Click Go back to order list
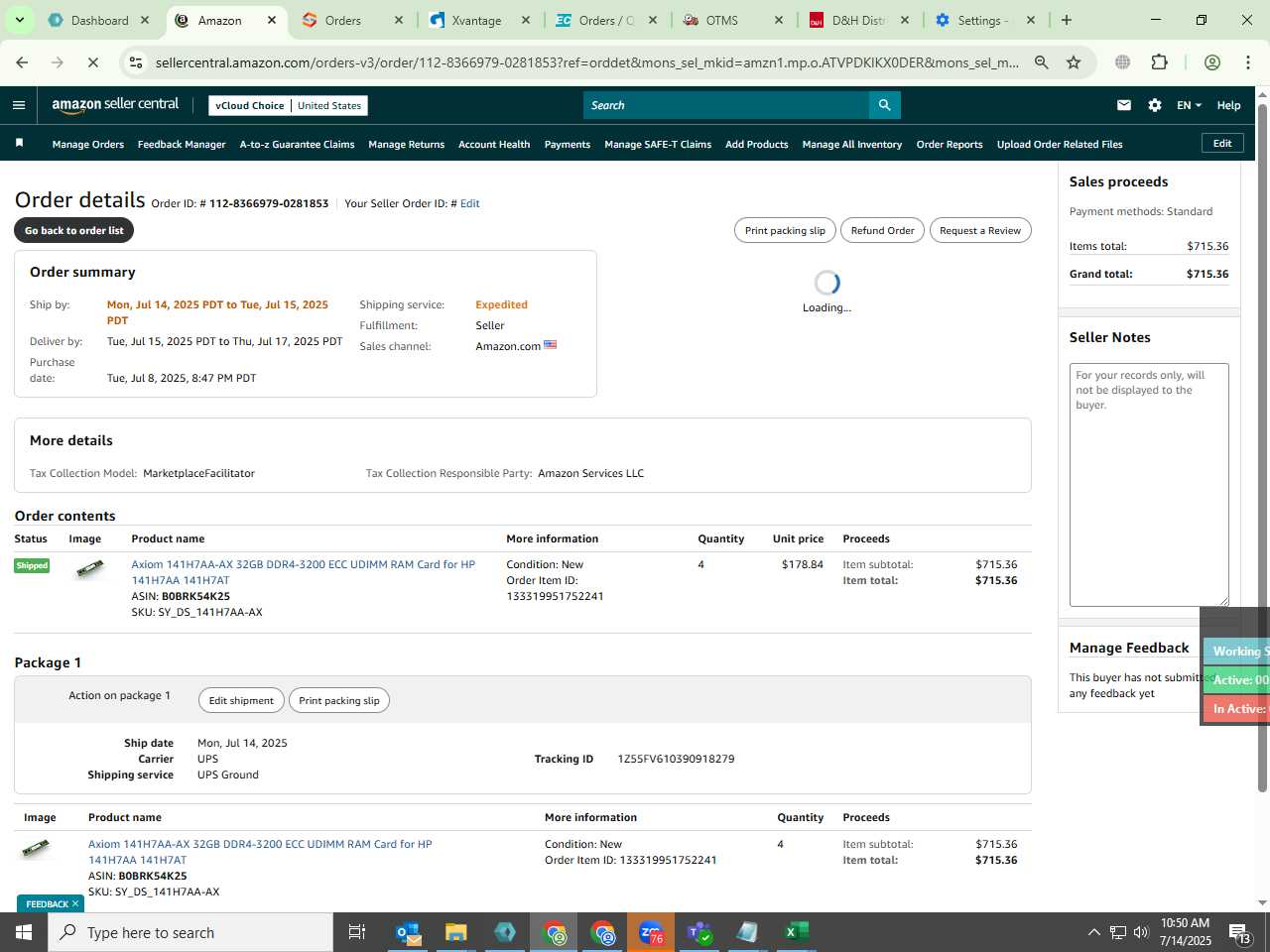This screenshot has width=1270, height=952. [74, 230]
